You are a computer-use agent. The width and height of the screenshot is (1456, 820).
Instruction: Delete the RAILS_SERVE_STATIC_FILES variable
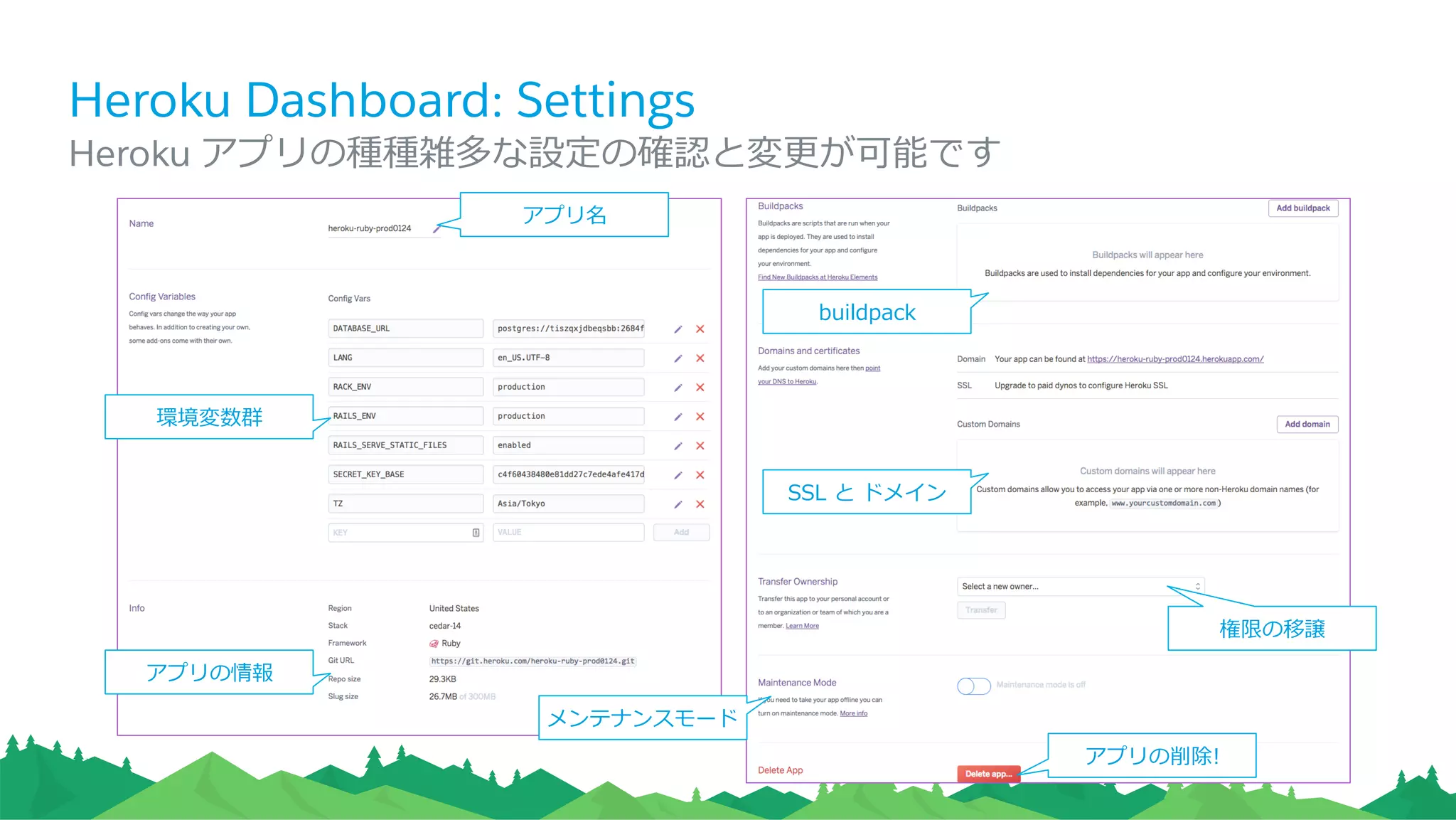click(x=700, y=446)
